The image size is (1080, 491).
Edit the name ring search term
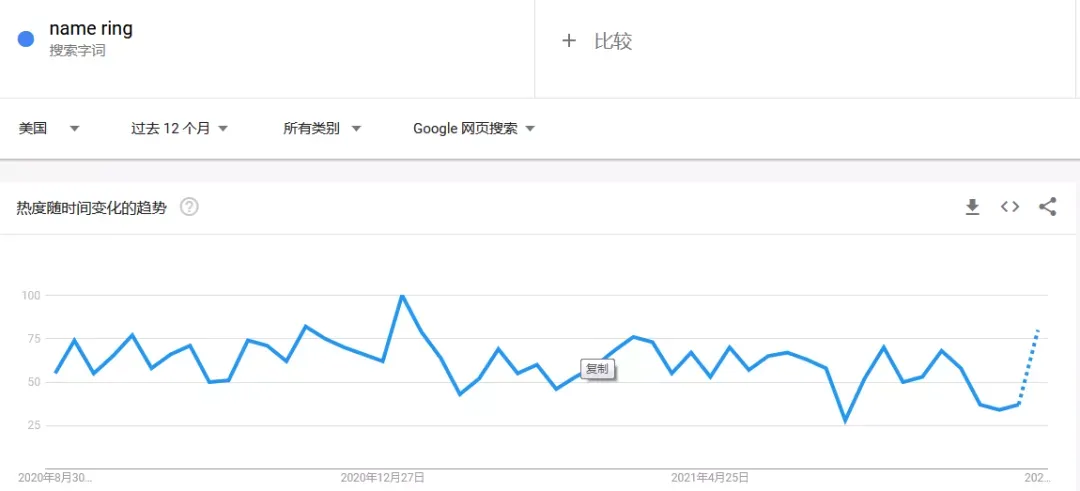point(91,29)
